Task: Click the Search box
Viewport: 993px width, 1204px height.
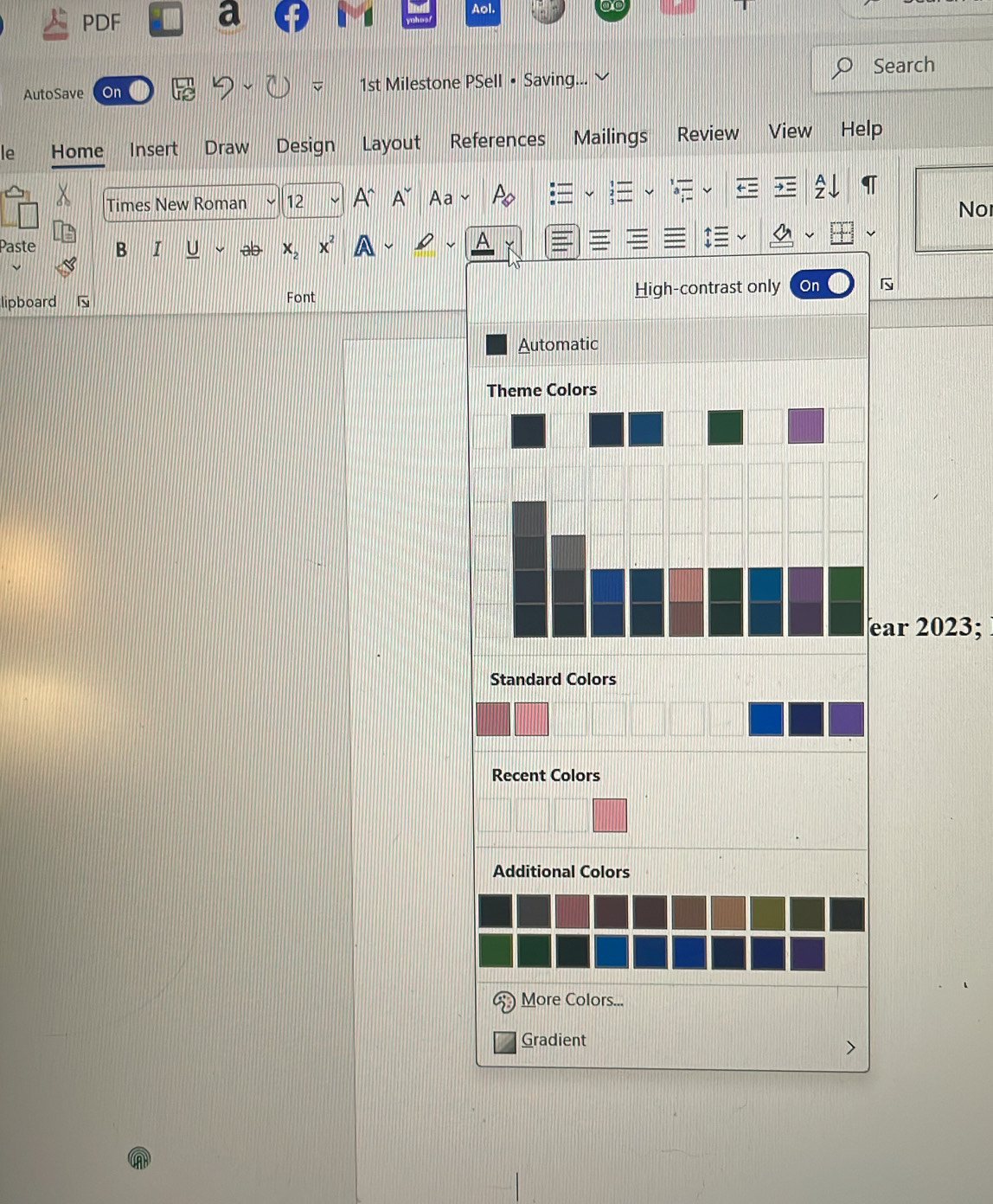Action: pos(902,66)
